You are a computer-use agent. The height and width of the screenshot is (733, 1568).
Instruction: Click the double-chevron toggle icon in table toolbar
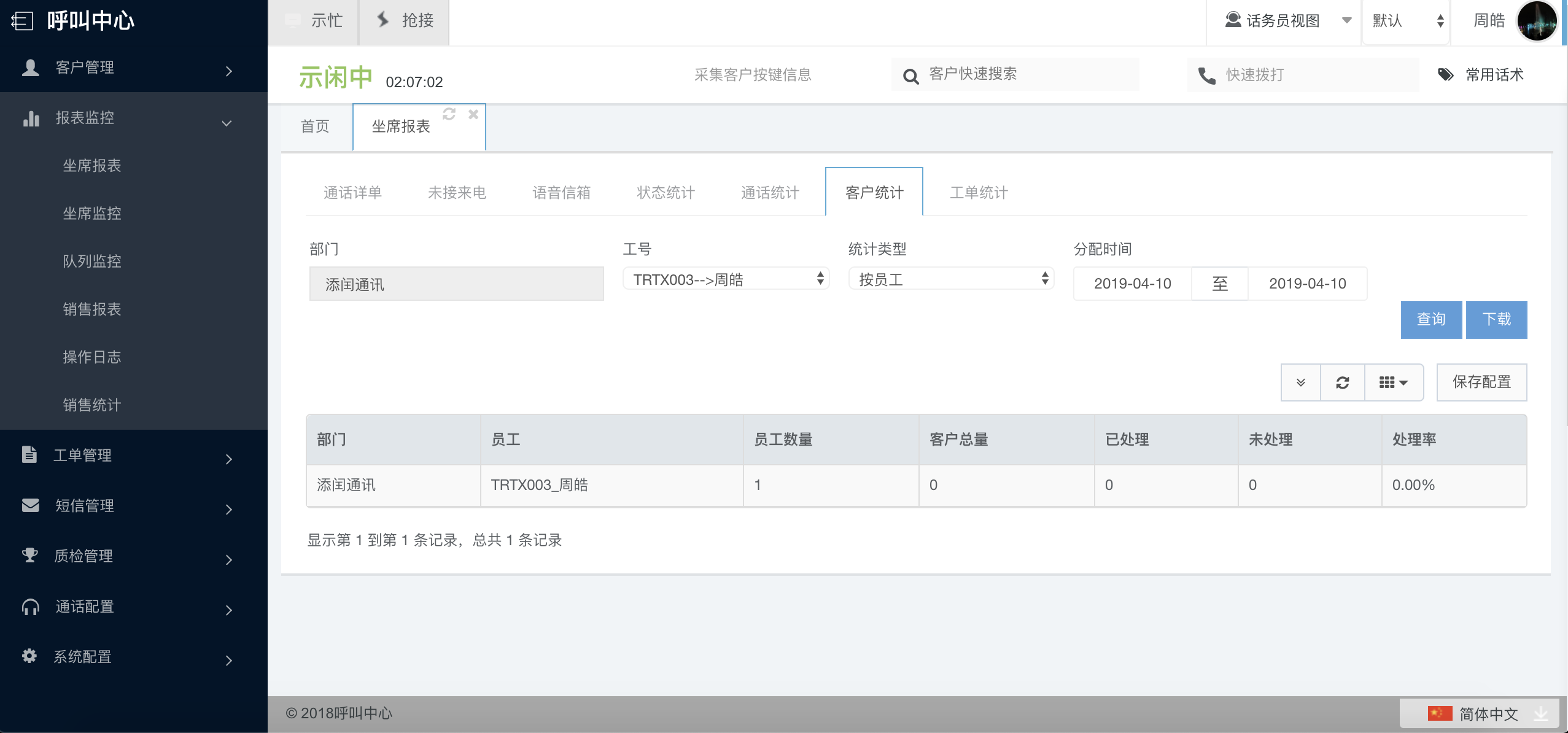click(x=1300, y=382)
